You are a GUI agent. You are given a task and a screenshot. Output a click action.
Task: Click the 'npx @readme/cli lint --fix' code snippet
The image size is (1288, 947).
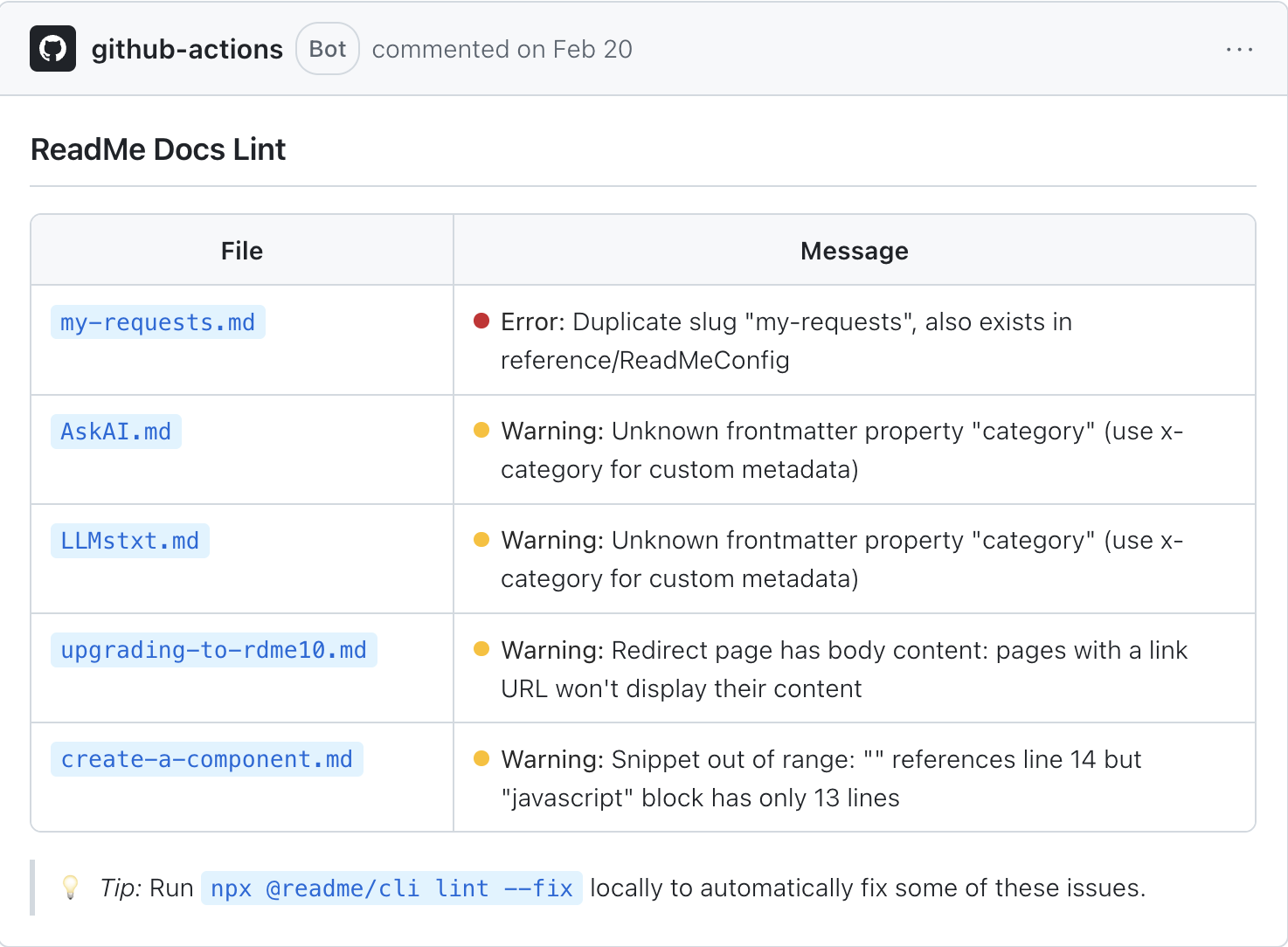click(x=391, y=888)
